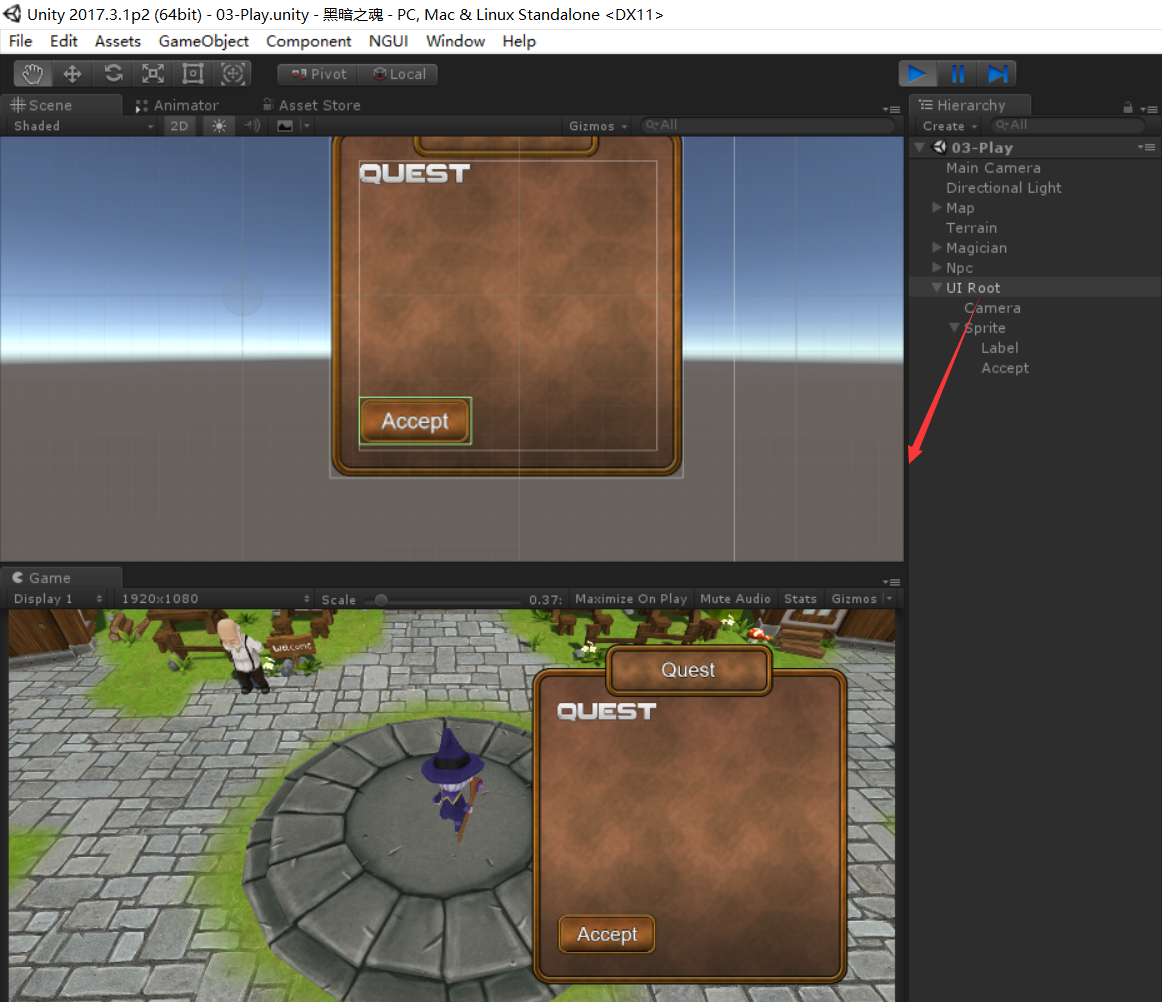Image resolution: width=1162 pixels, height=1002 pixels.
Task: Expand the Map object in Hierarchy
Action: pos(937,208)
